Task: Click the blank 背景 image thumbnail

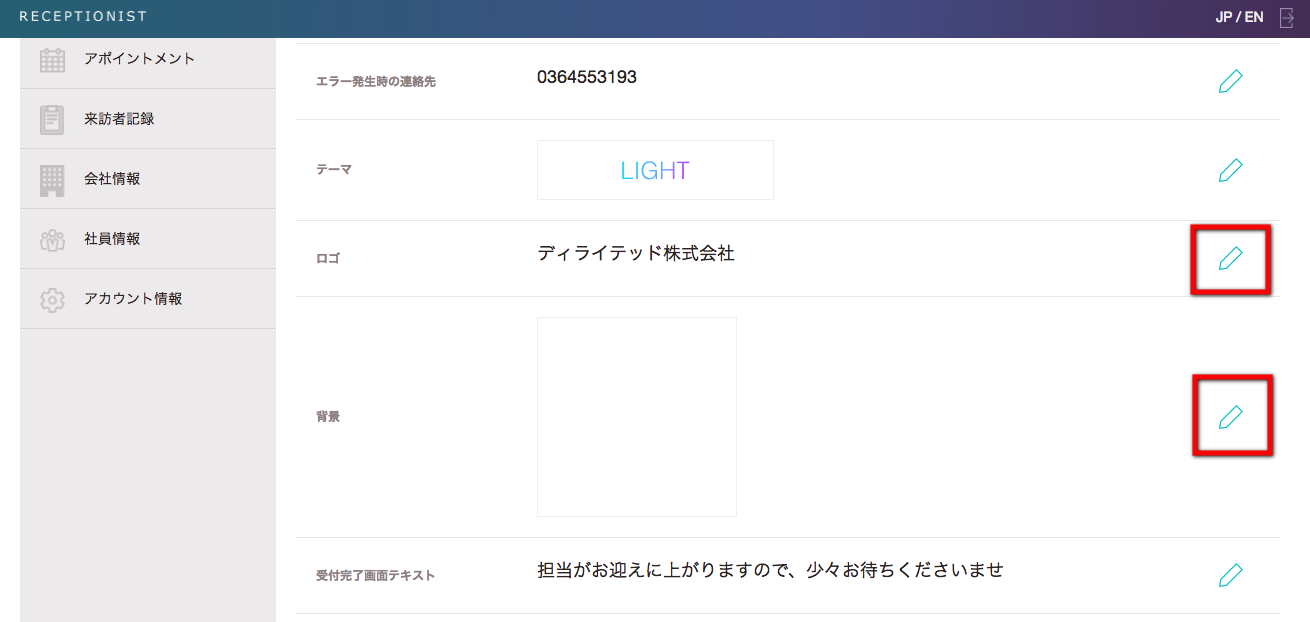Action: point(636,416)
